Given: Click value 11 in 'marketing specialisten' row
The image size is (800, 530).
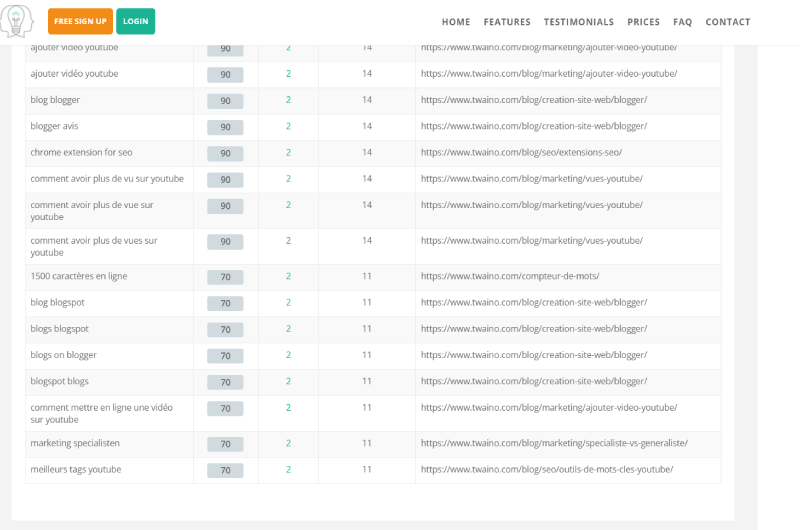Looking at the screenshot, I should (x=367, y=443).
